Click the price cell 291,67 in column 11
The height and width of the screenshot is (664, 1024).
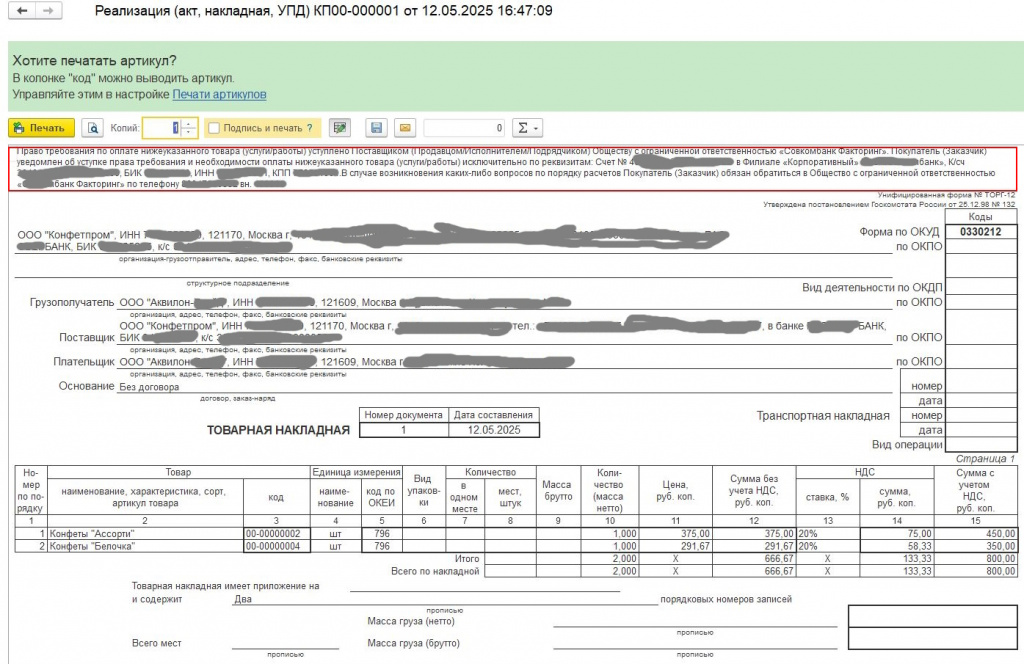click(x=676, y=546)
